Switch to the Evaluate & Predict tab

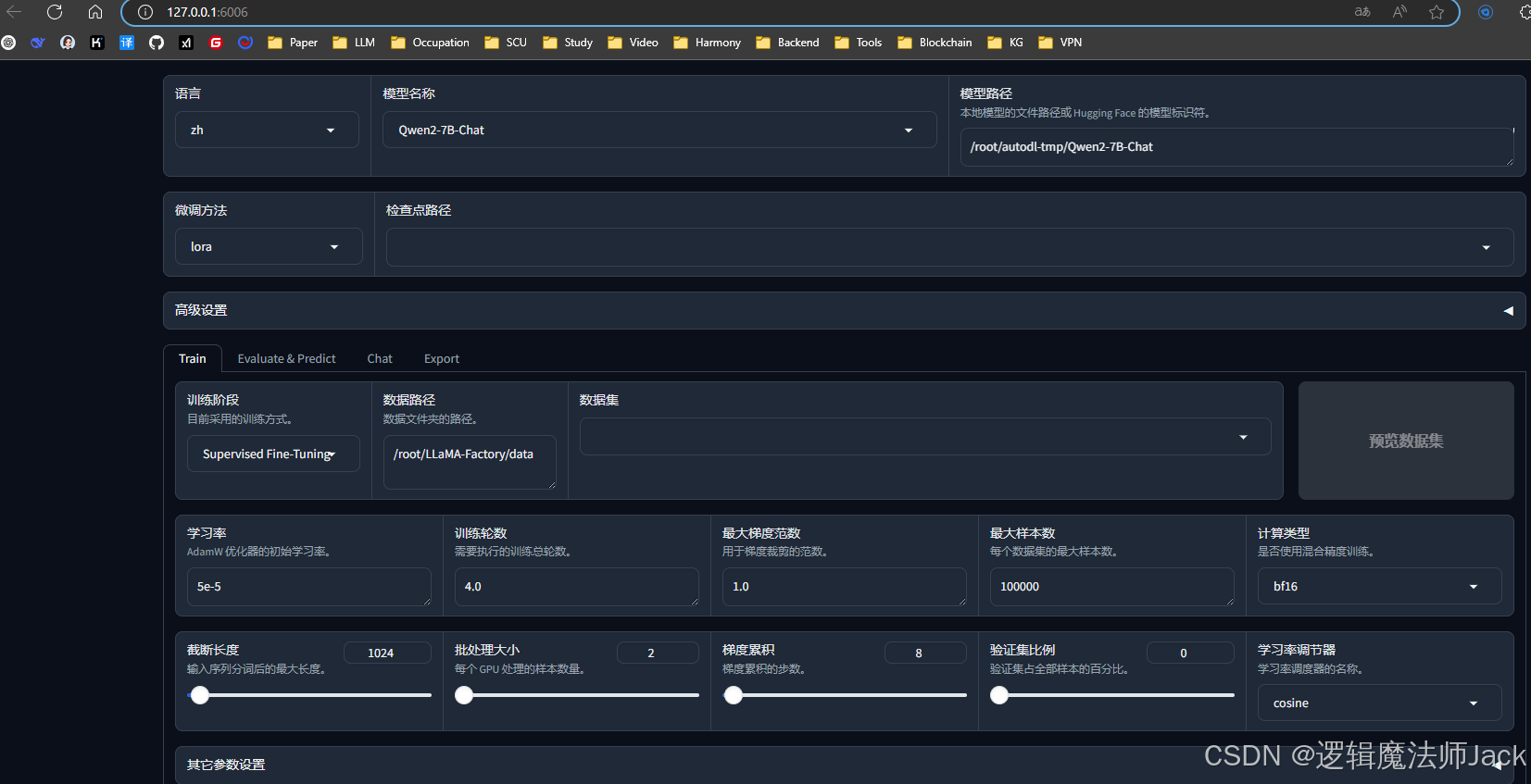[x=286, y=359]
